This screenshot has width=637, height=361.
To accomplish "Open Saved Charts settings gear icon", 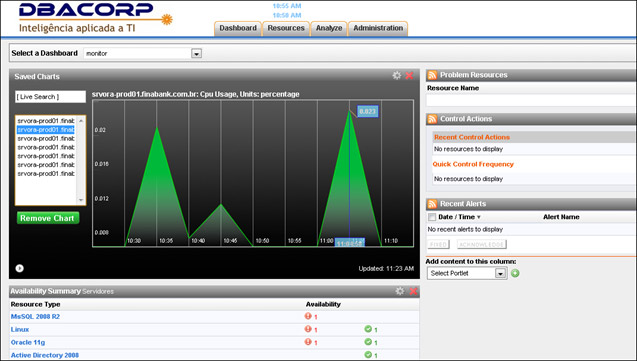I will click(396, 75).
